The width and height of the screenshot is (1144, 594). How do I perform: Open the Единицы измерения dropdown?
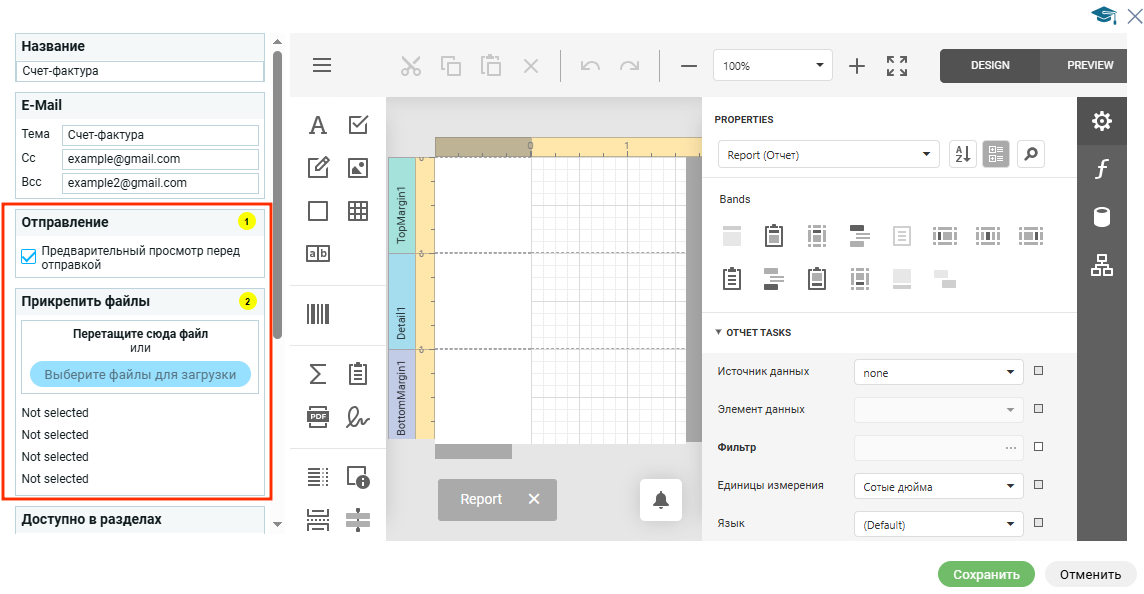point(938,487)
